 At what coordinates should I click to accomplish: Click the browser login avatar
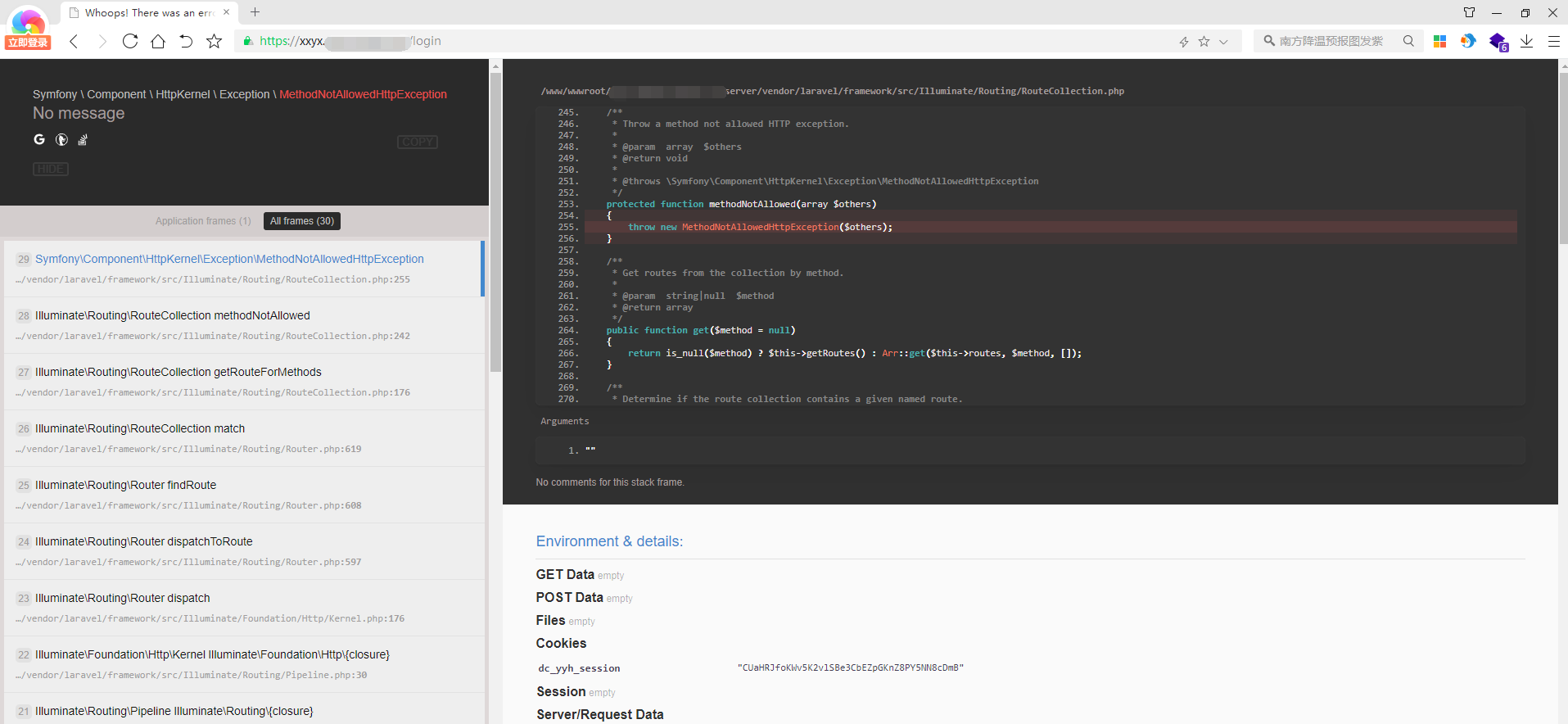(x=28, y=29)
